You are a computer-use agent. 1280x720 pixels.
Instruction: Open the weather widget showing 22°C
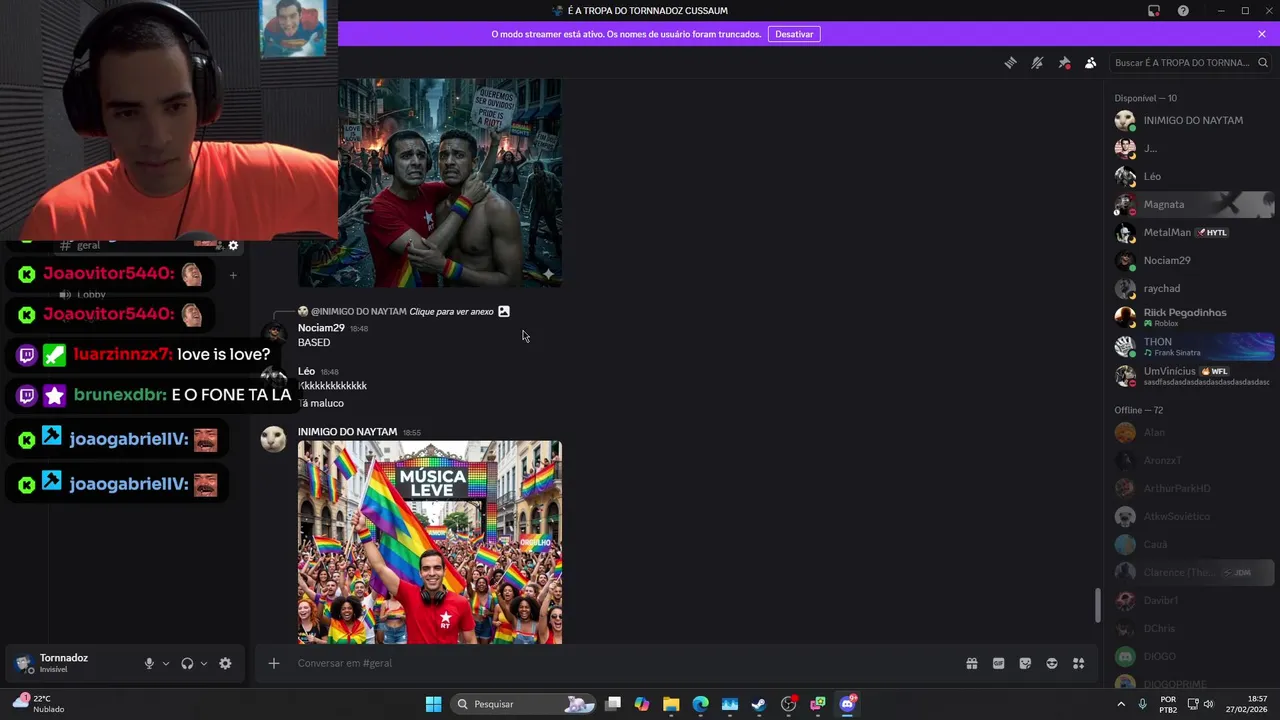(40, 704)
